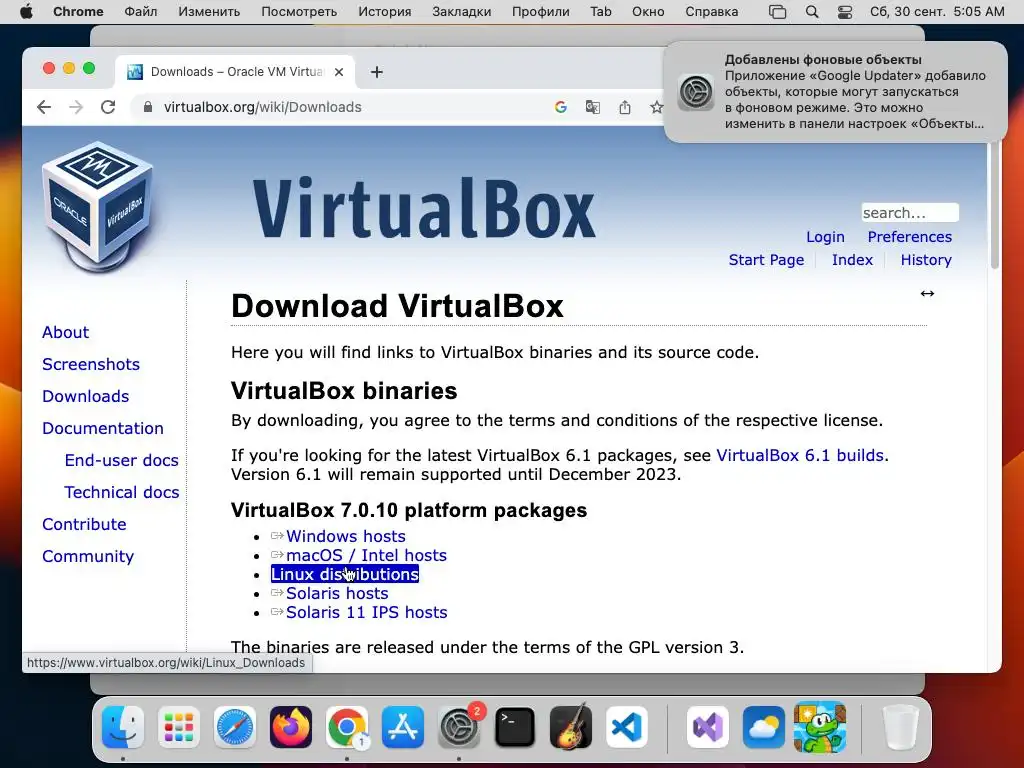Open the Screenshots sidebar link
The height and width of the screenshot is (768, 1024).
click(x=91, y=364)
